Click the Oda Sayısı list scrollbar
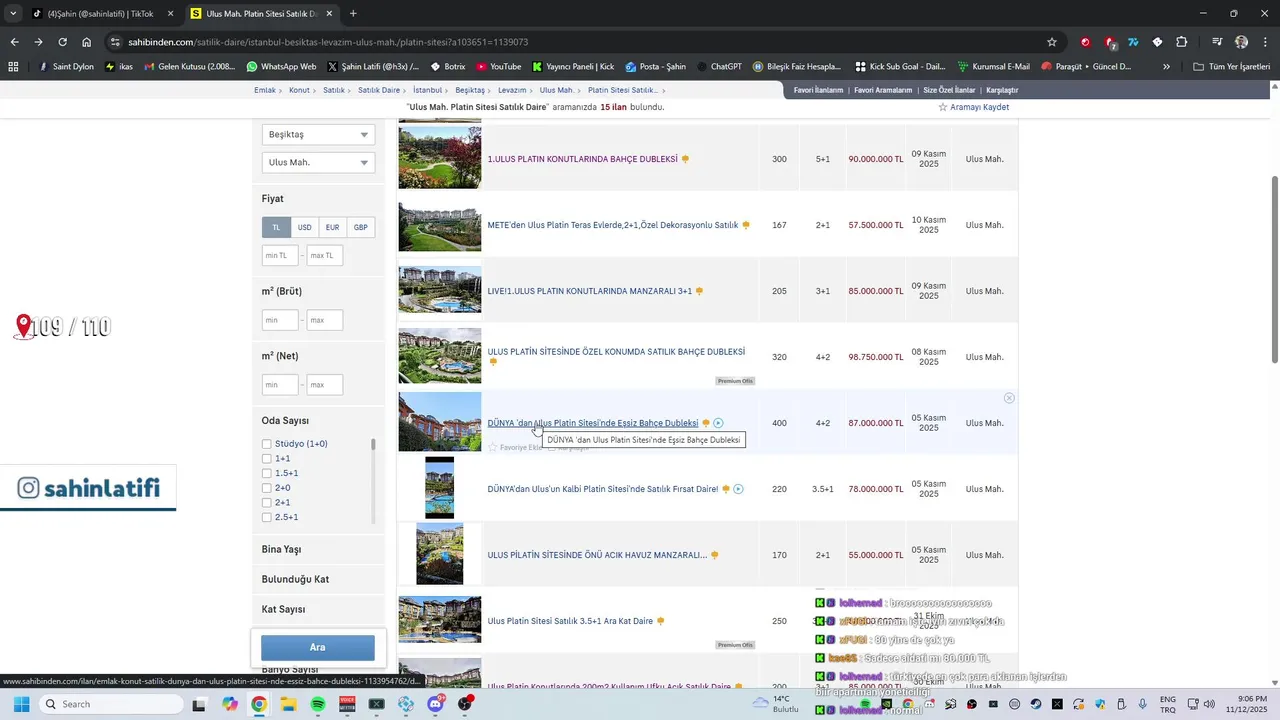This screenshot has height=720, width=1280. click(374, 445)
